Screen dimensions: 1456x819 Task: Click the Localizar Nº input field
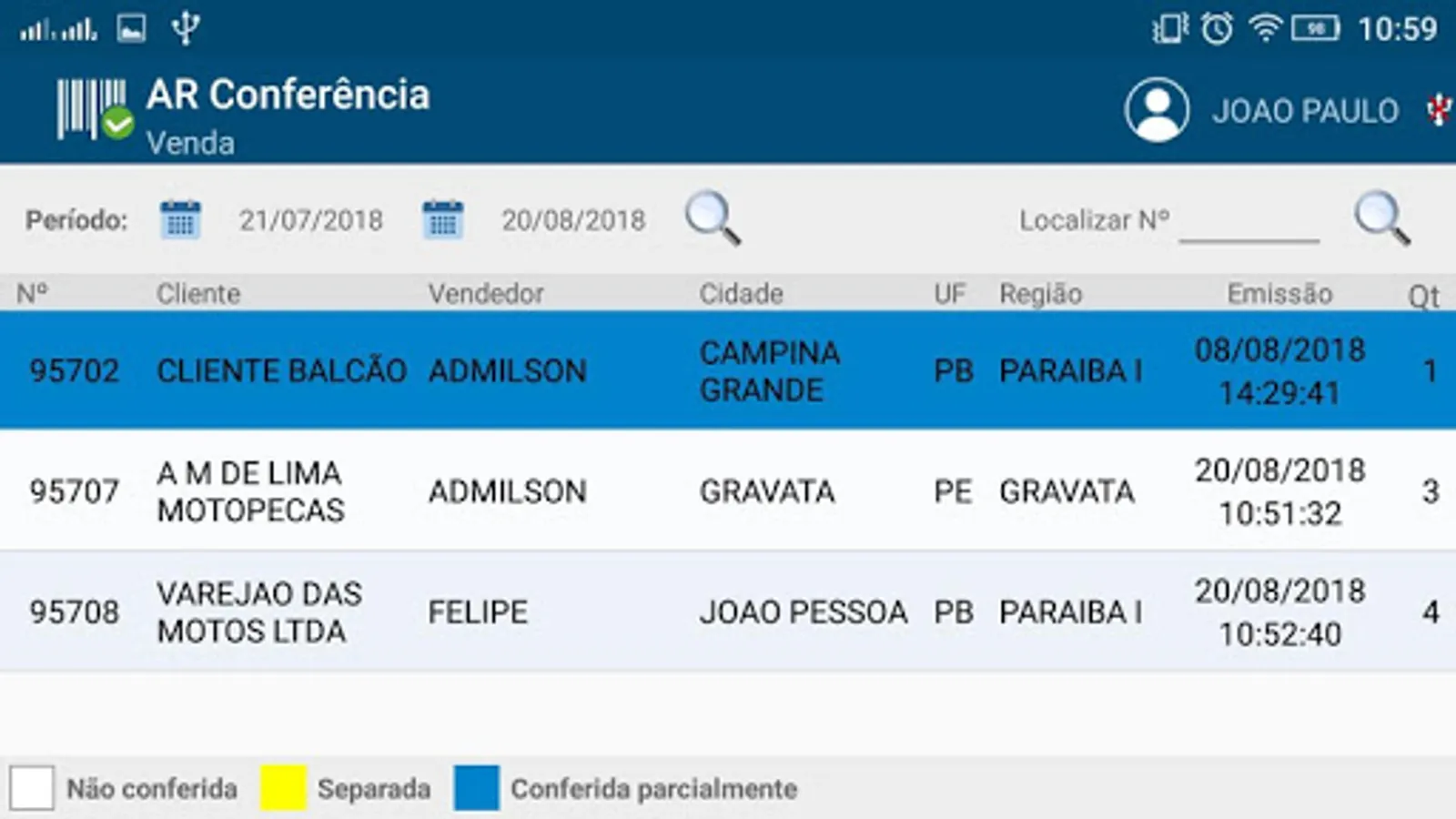click(1249, 221)
